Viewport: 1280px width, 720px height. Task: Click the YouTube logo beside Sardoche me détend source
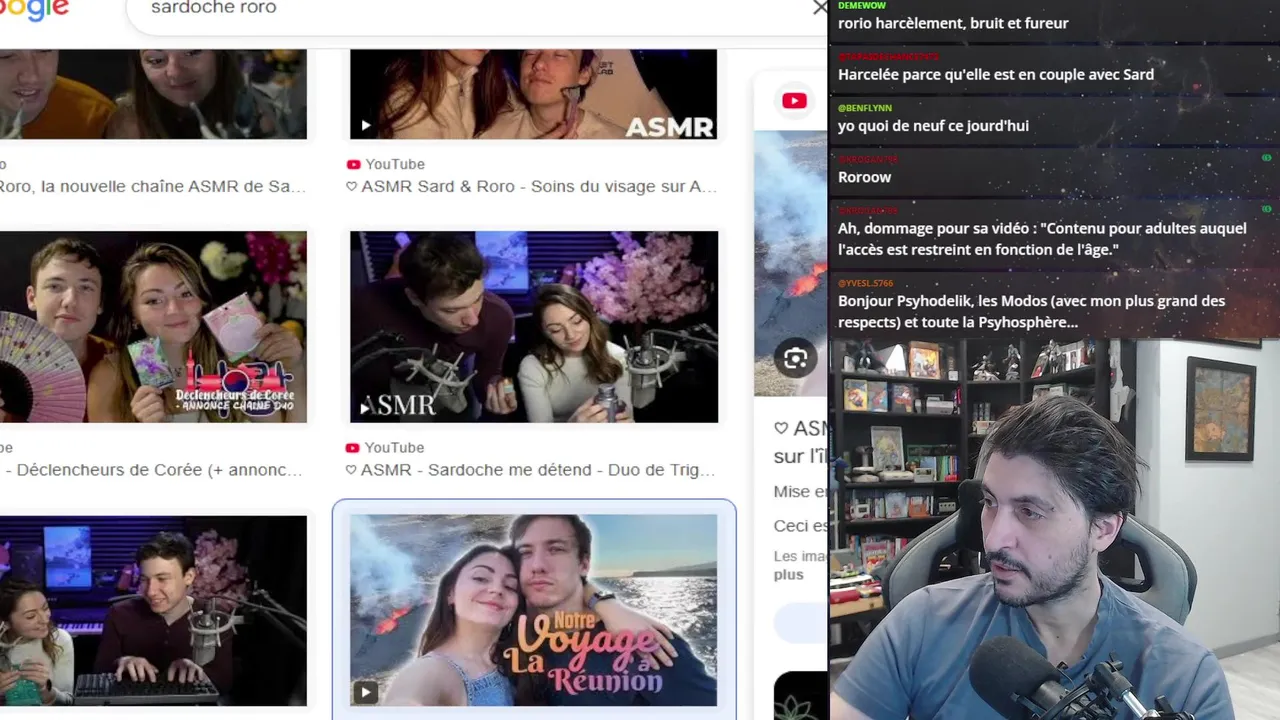tap(353, 447)
